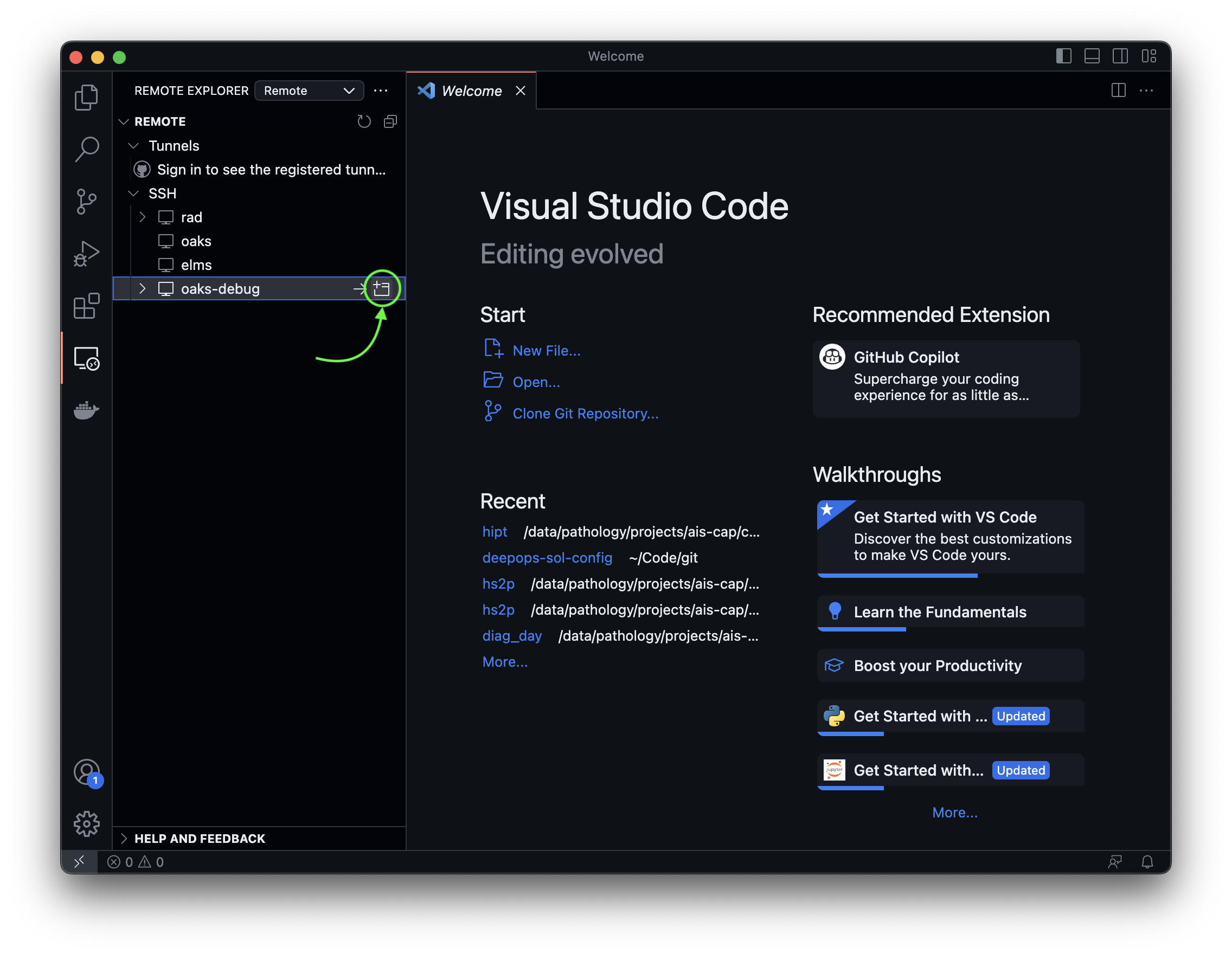Select the Remote Explorer activity icon

point(86,357)
